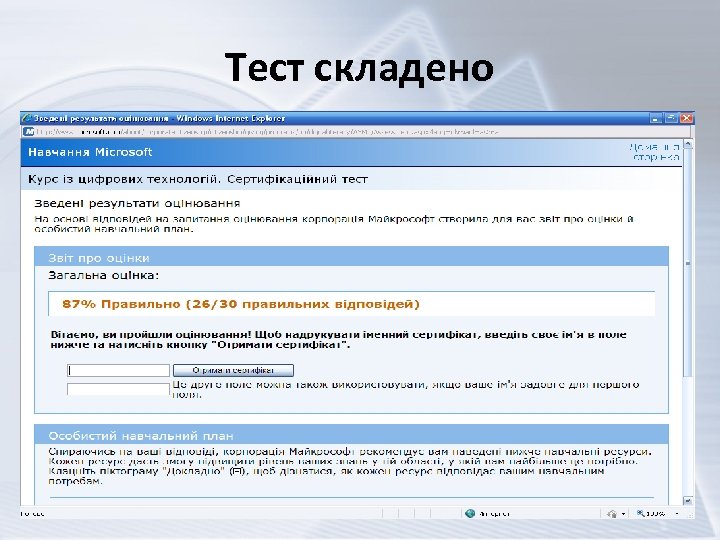720x540 pixels.
Task: Click the Тест складено slide title
Action: click(x=360, y=68)
